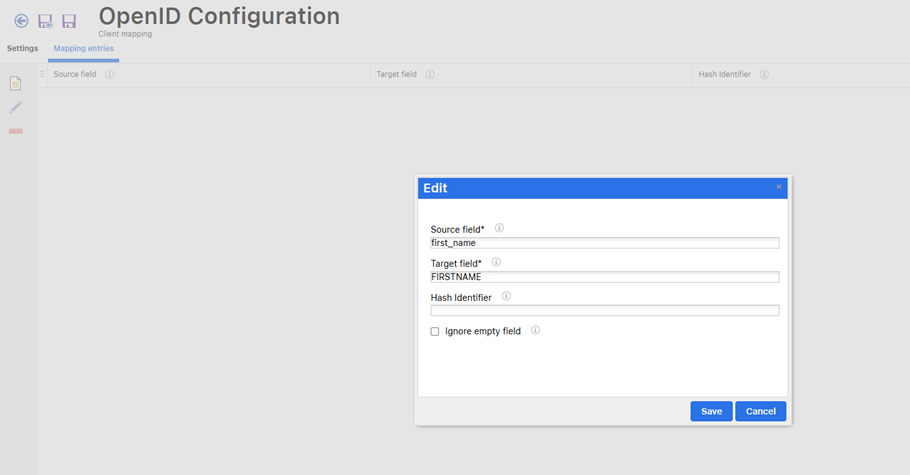Click the plain save disk icon
The width and height of the screenshot is (910, 475).
69,20
